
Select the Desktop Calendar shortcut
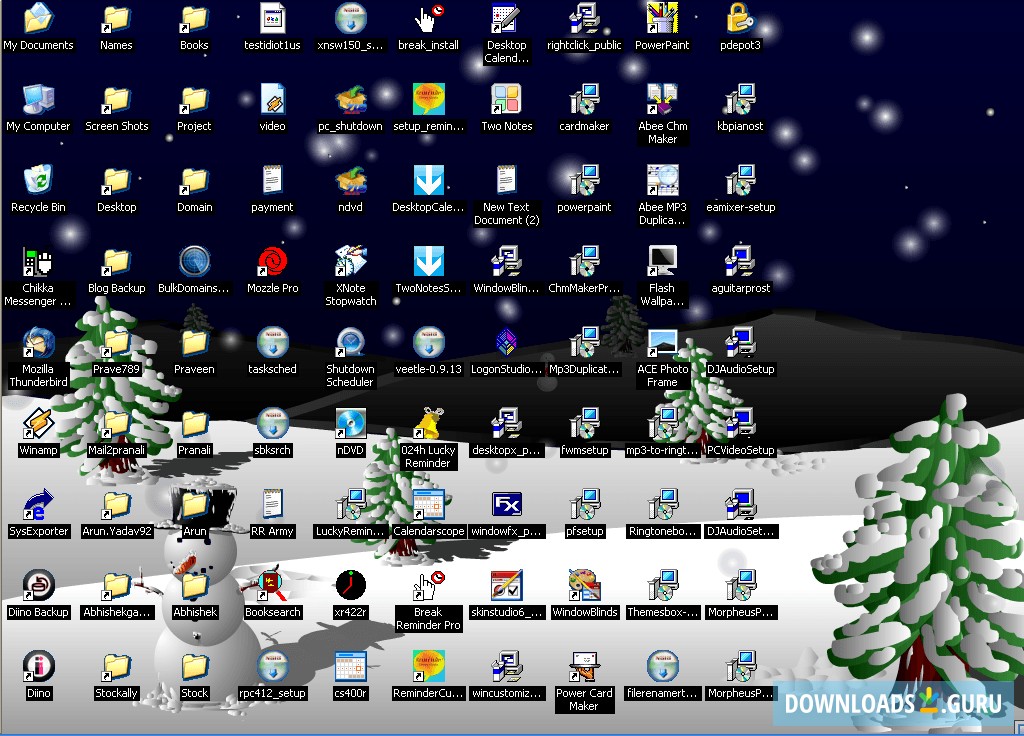click(506, 19)
